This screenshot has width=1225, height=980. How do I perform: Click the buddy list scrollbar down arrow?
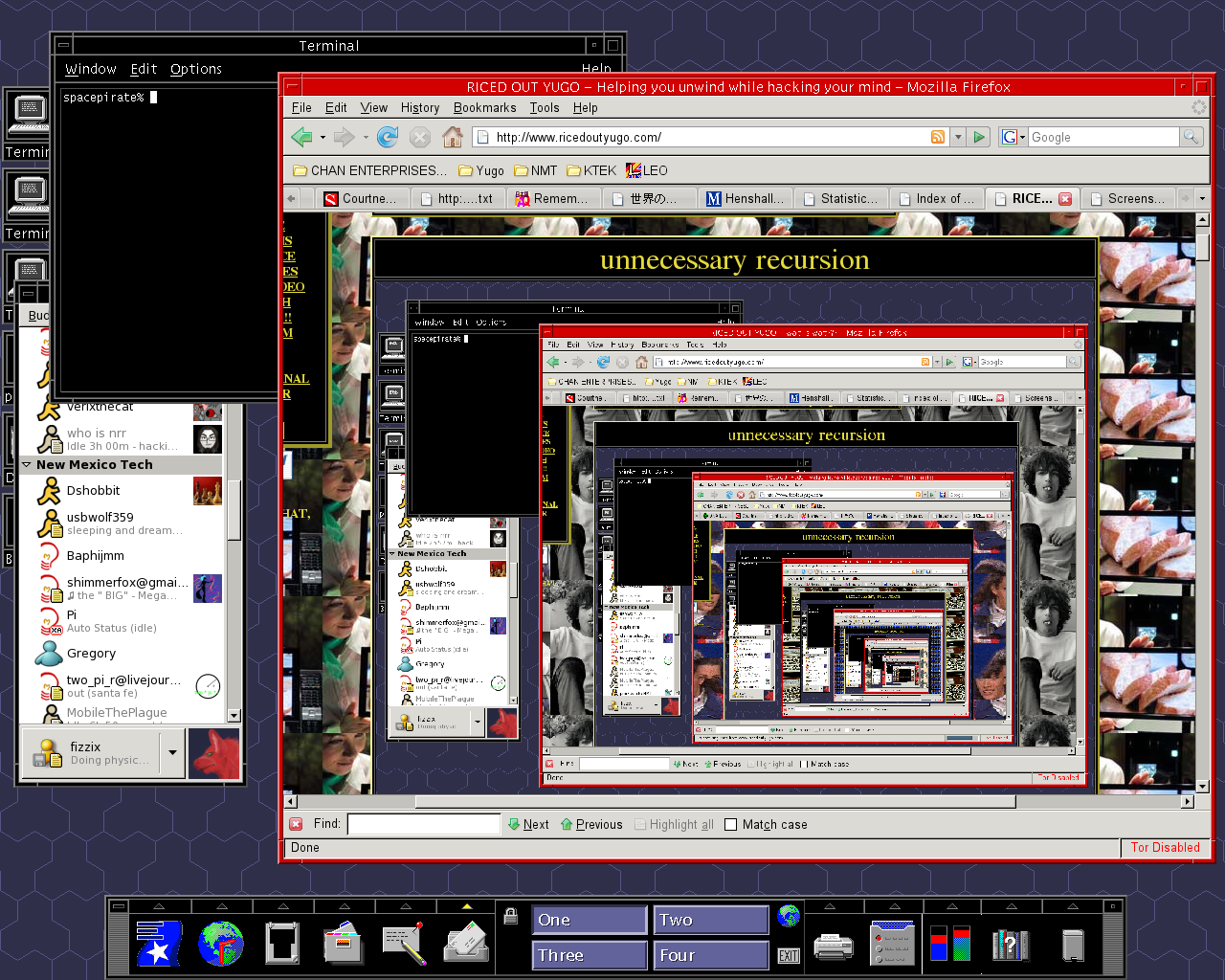(234, 715)
